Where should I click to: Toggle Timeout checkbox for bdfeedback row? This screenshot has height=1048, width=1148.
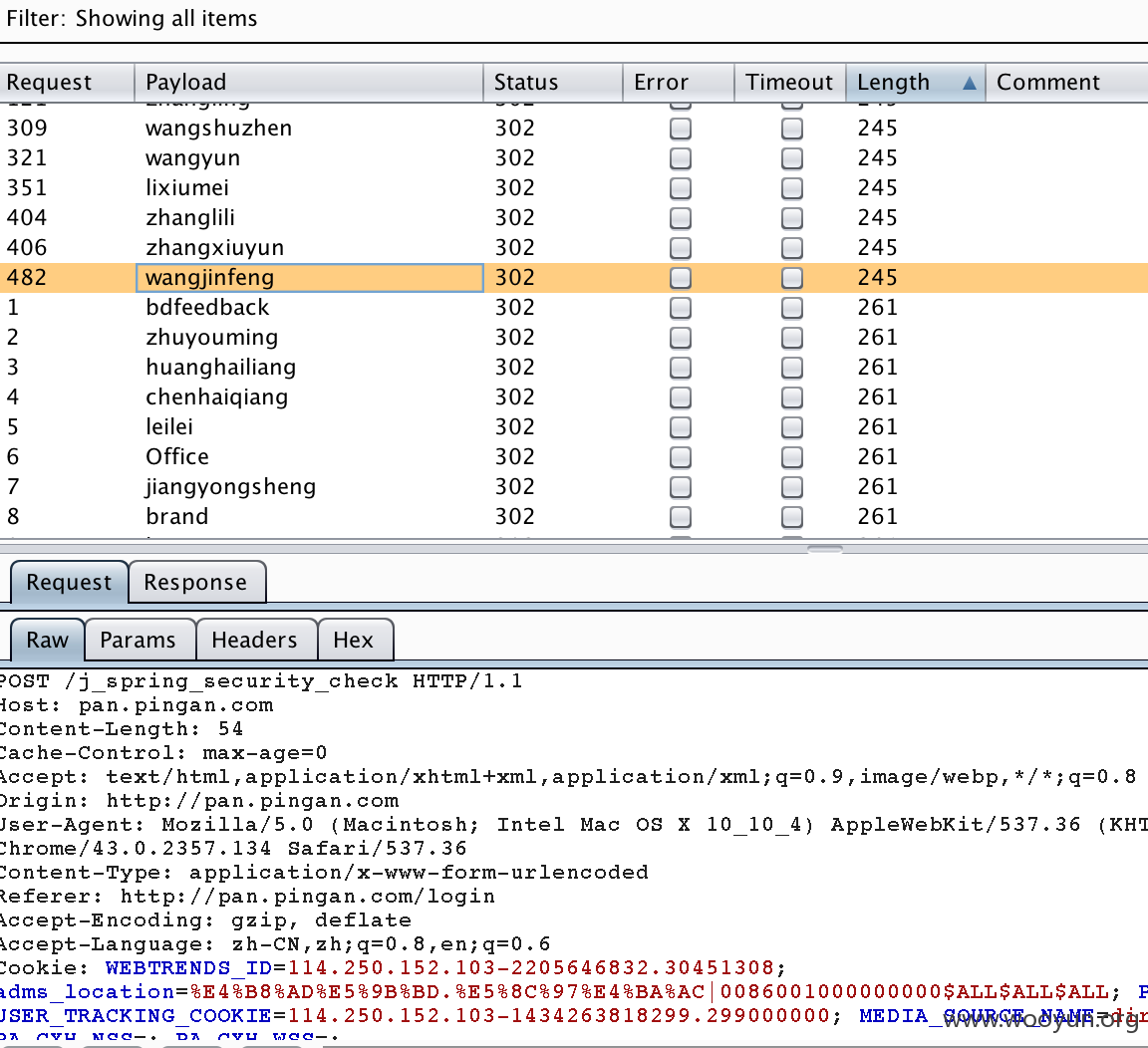click(x=791, y=308)
